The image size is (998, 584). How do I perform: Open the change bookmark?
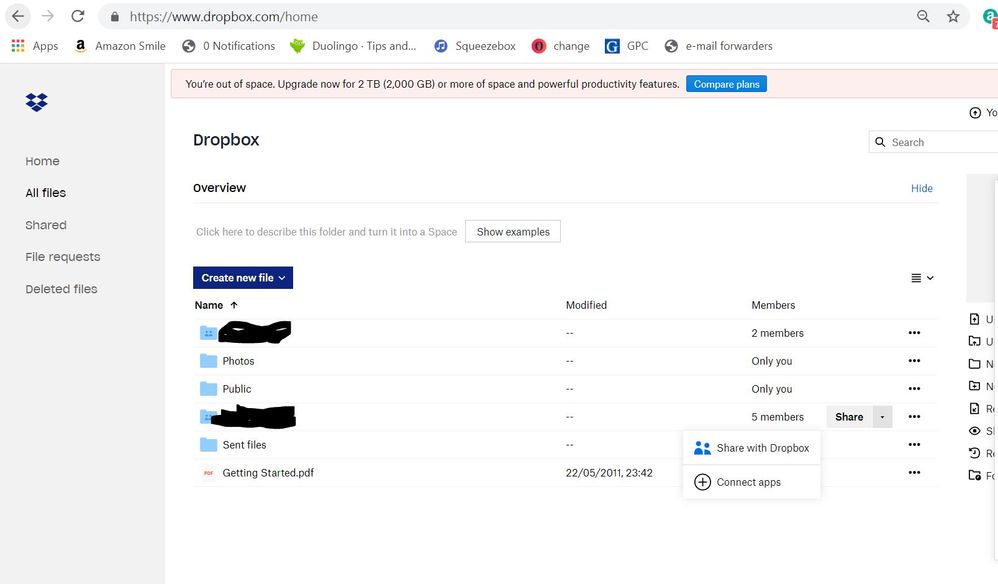tap(561, 46)
